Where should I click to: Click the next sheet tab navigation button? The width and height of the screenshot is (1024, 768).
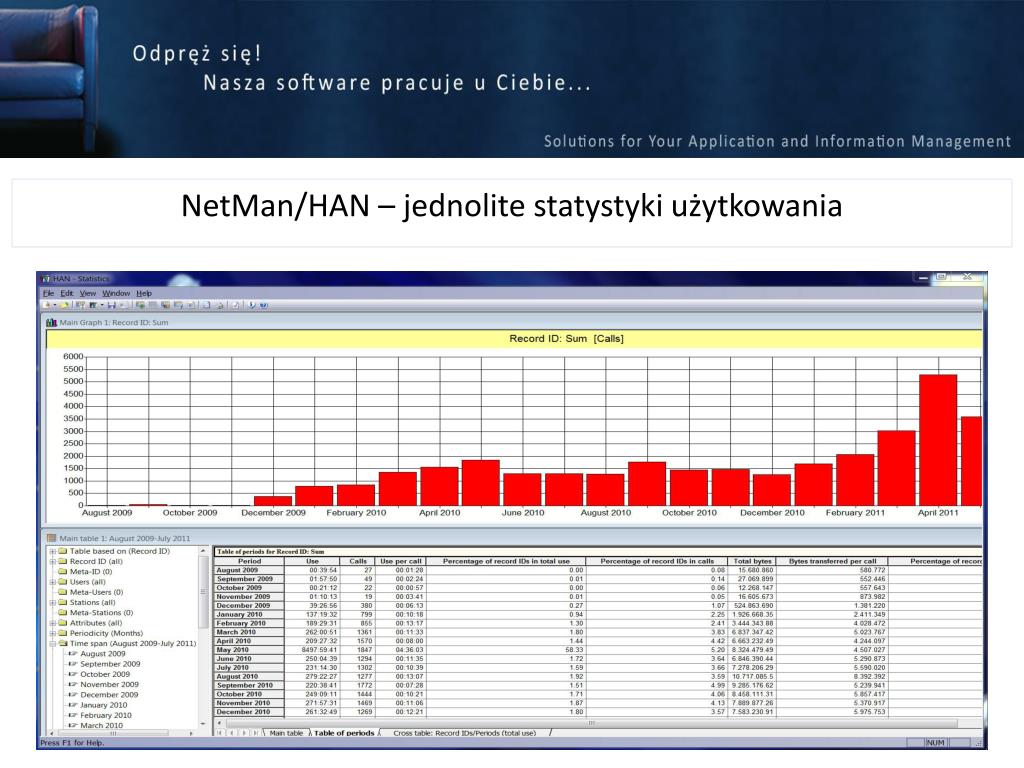[x=244, y=733]
